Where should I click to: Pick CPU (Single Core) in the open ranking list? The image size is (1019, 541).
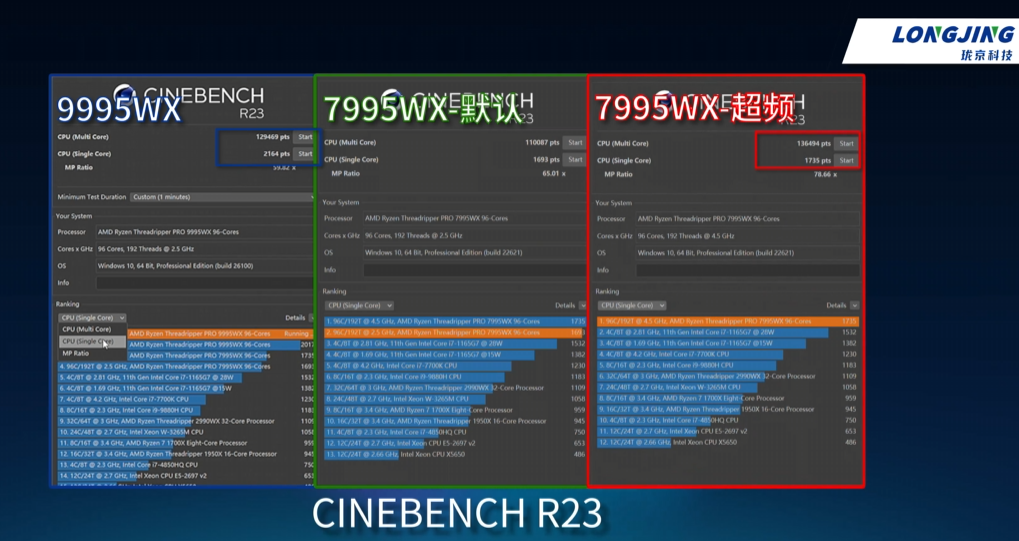(88, 341)
